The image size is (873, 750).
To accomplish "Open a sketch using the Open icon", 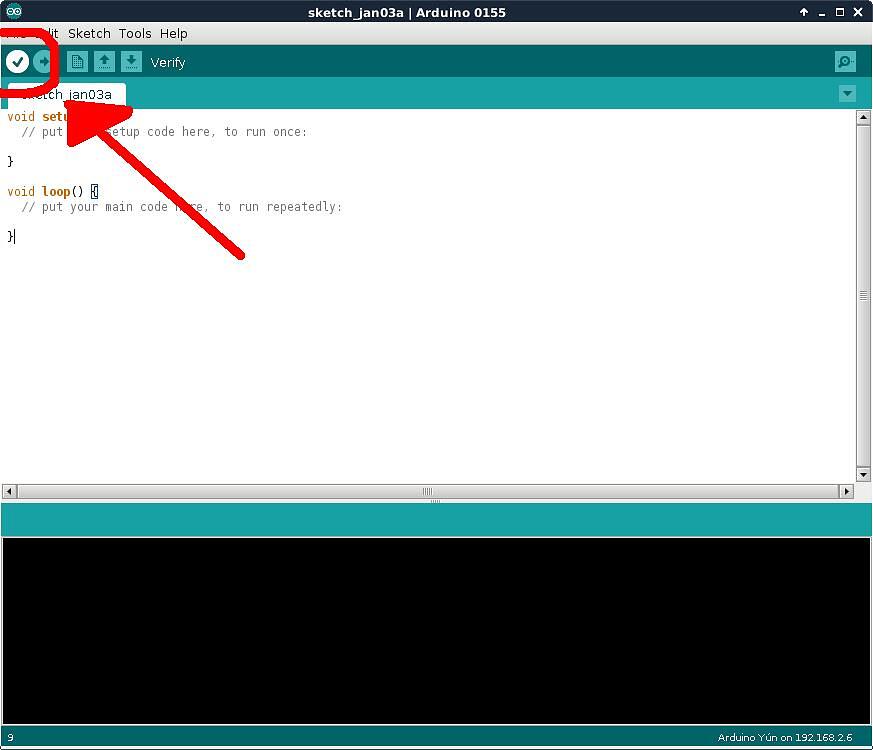I will point(104,61).
